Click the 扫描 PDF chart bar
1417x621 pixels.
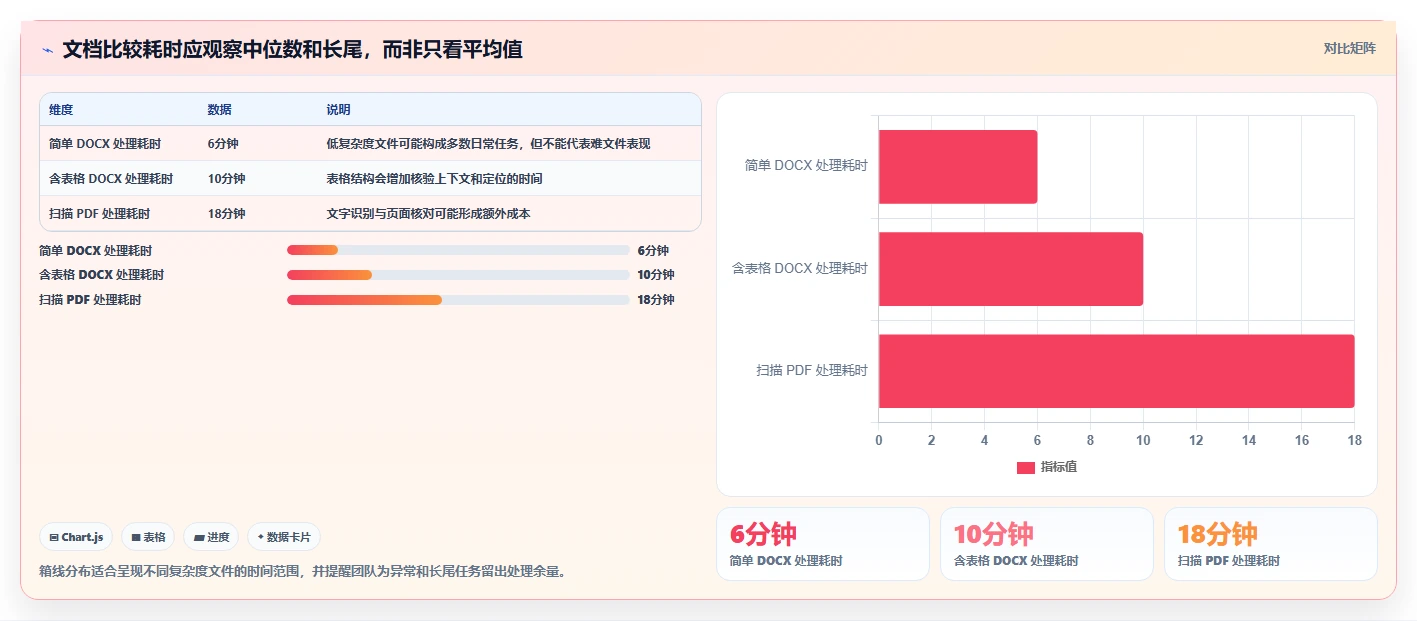(x=1116, y=371)
